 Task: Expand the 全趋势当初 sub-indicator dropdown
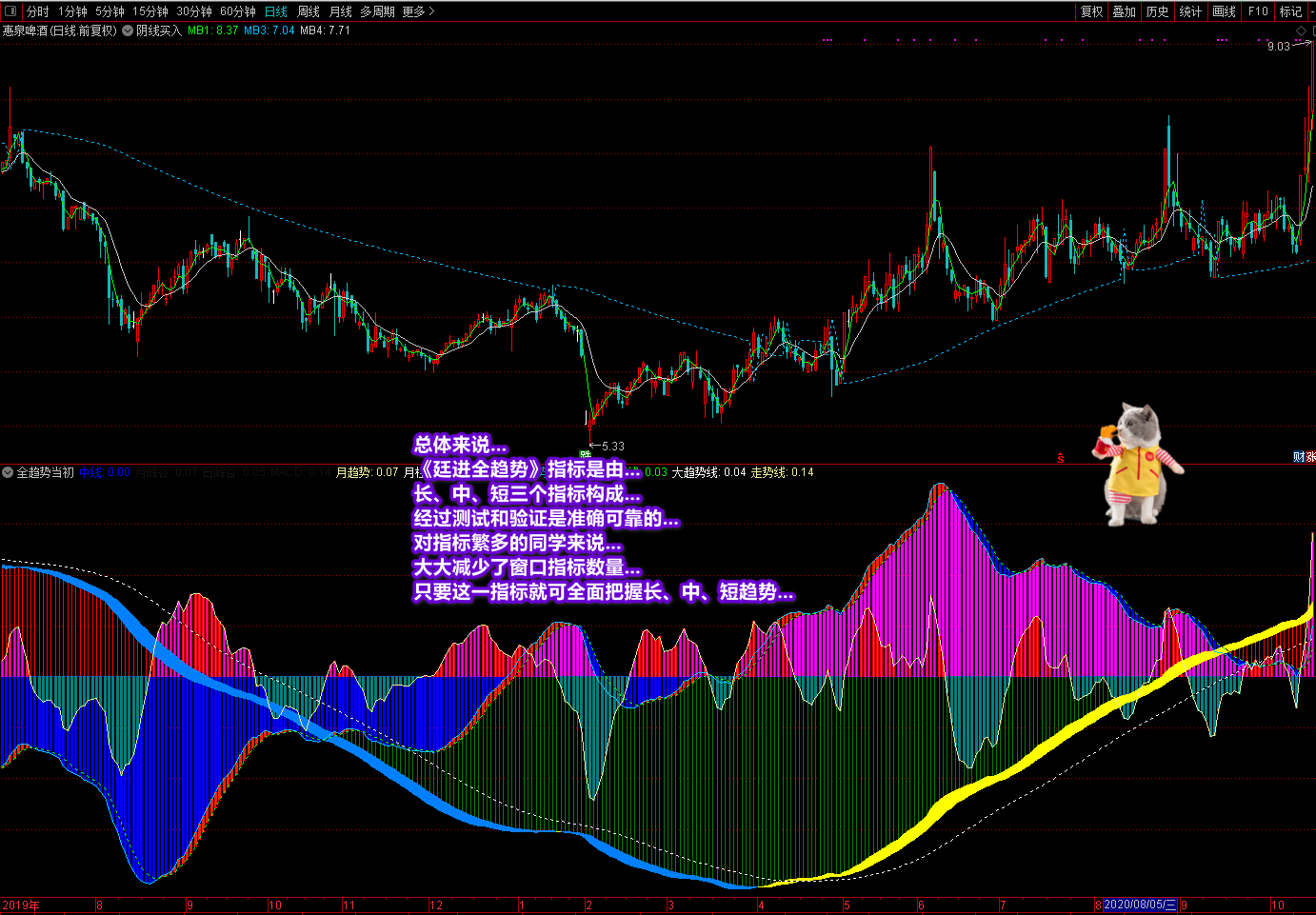click(x=8, y=472)
